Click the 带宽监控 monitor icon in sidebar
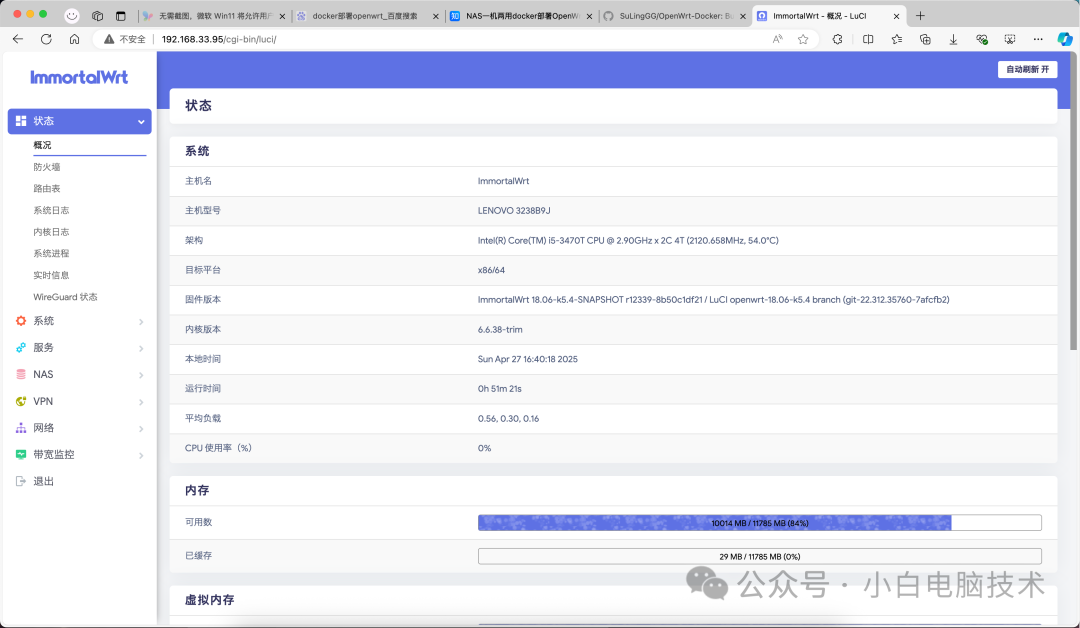Viewport: 1080px width, 628px height. pos(21,454)
